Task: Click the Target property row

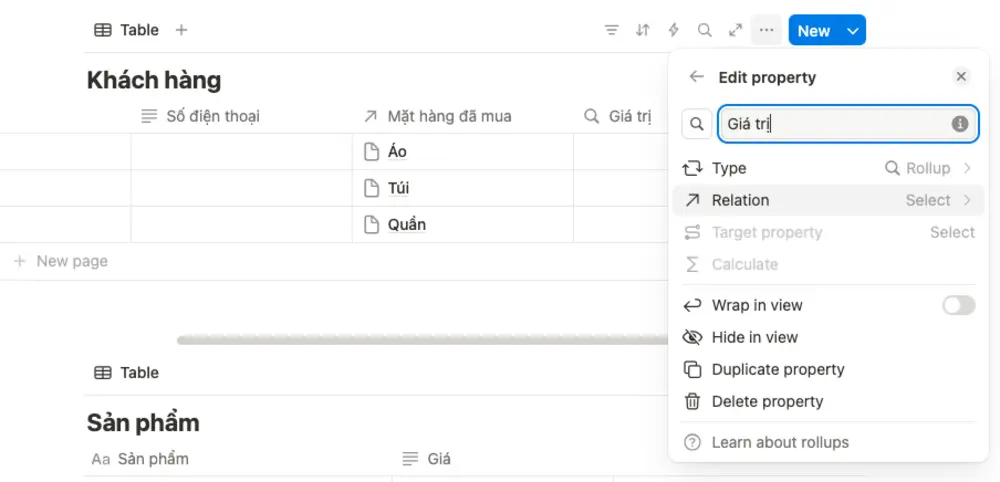Action: pyautogui.click(x=828, y=232)
